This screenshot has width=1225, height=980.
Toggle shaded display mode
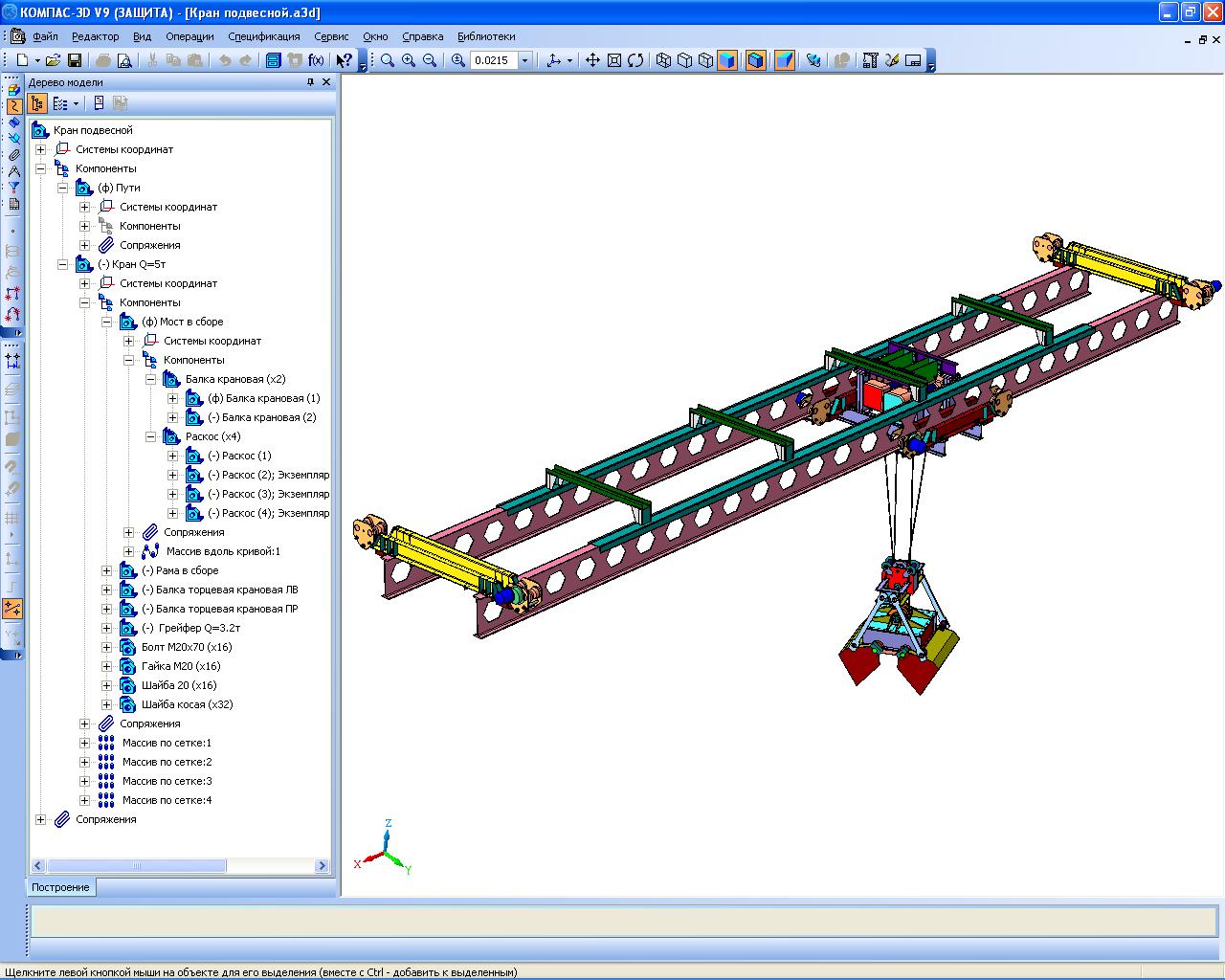point(727,60)
